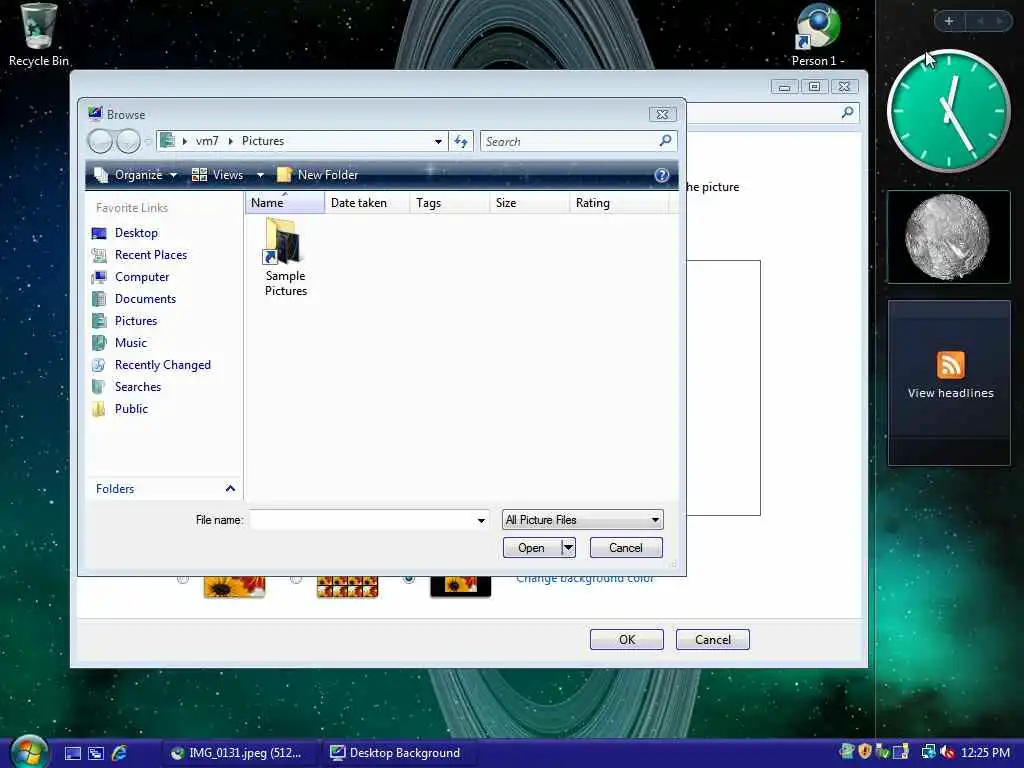Click the Public folder icon in sidebar
1024x768 pixels.
pyautogui.click(x=99, y=409)
